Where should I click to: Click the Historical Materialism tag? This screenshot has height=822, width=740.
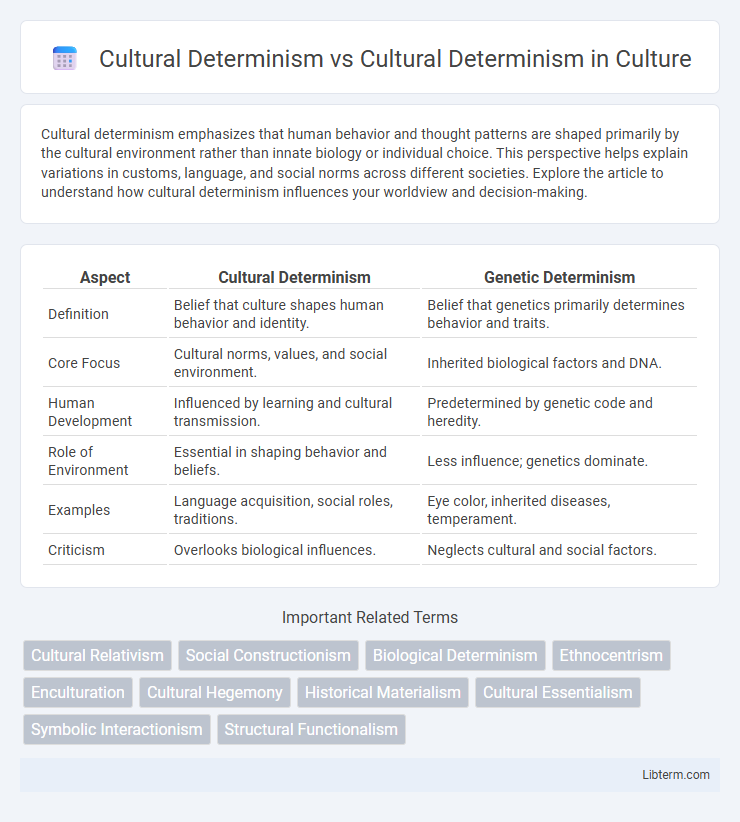click(383, 693)
